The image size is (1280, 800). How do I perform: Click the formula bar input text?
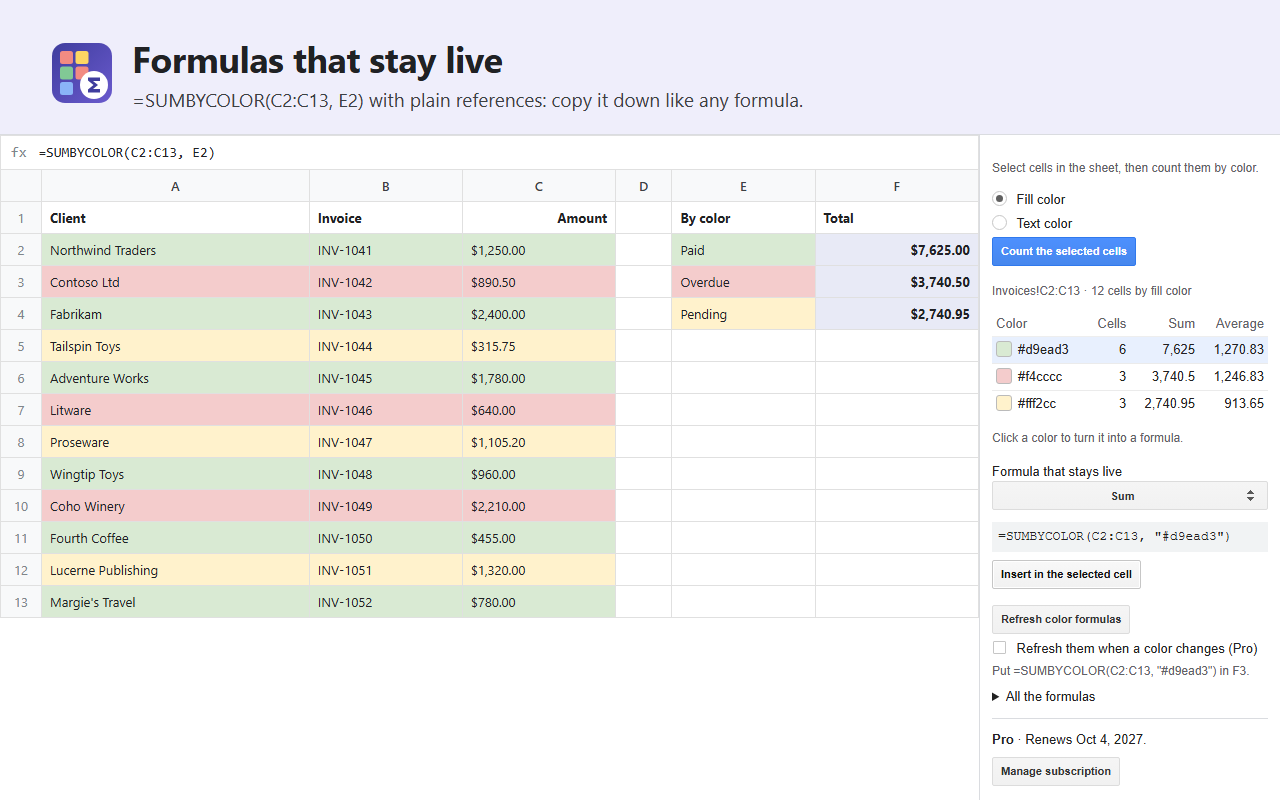pos(127,153)
